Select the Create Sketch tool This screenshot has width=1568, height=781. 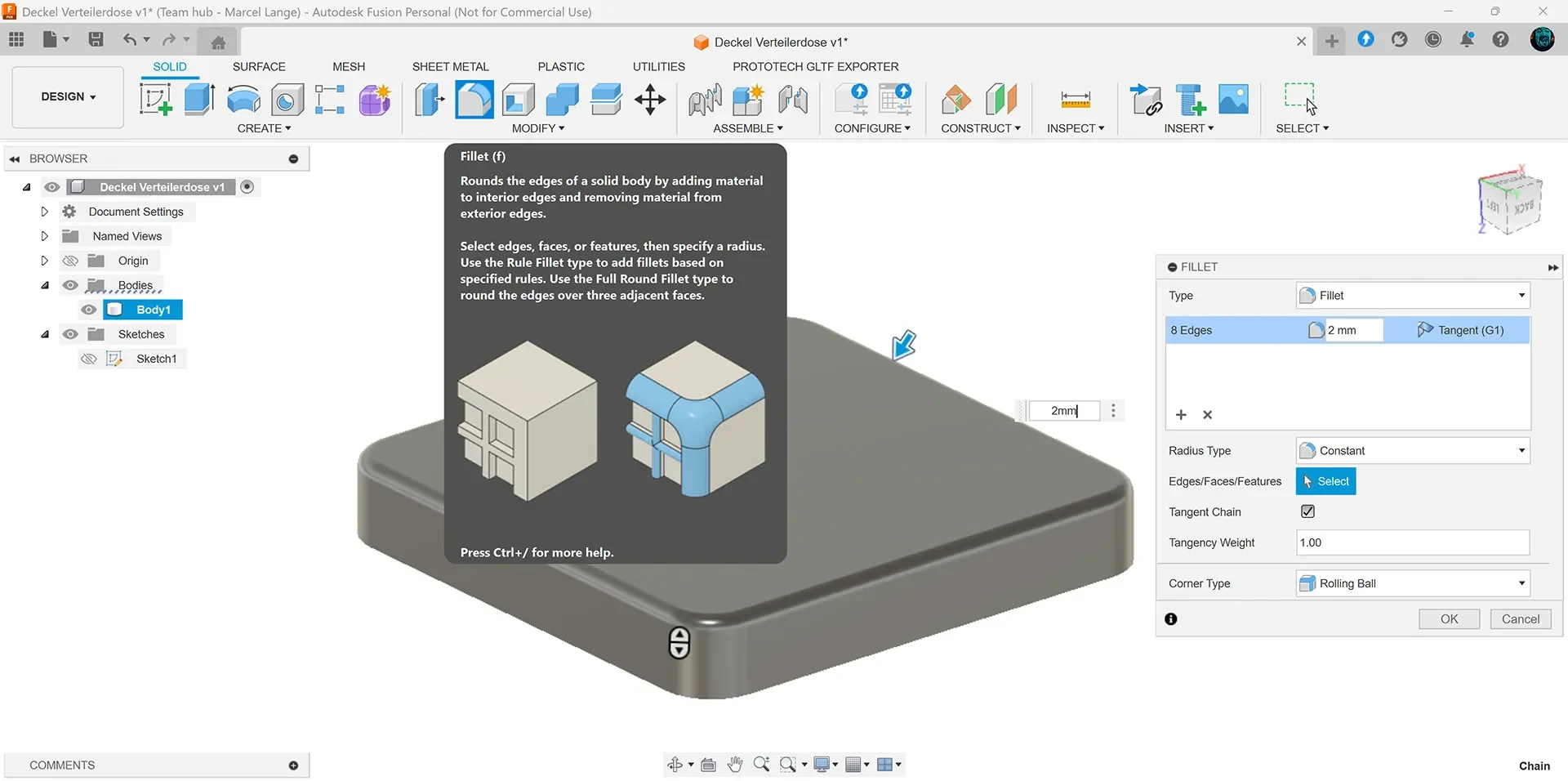click(x=155, y=100)
